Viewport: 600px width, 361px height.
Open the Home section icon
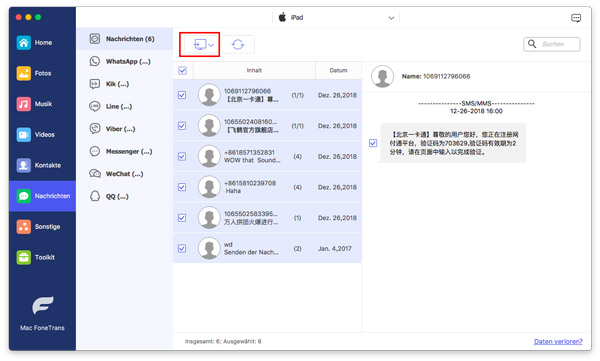tap(24, 42)
